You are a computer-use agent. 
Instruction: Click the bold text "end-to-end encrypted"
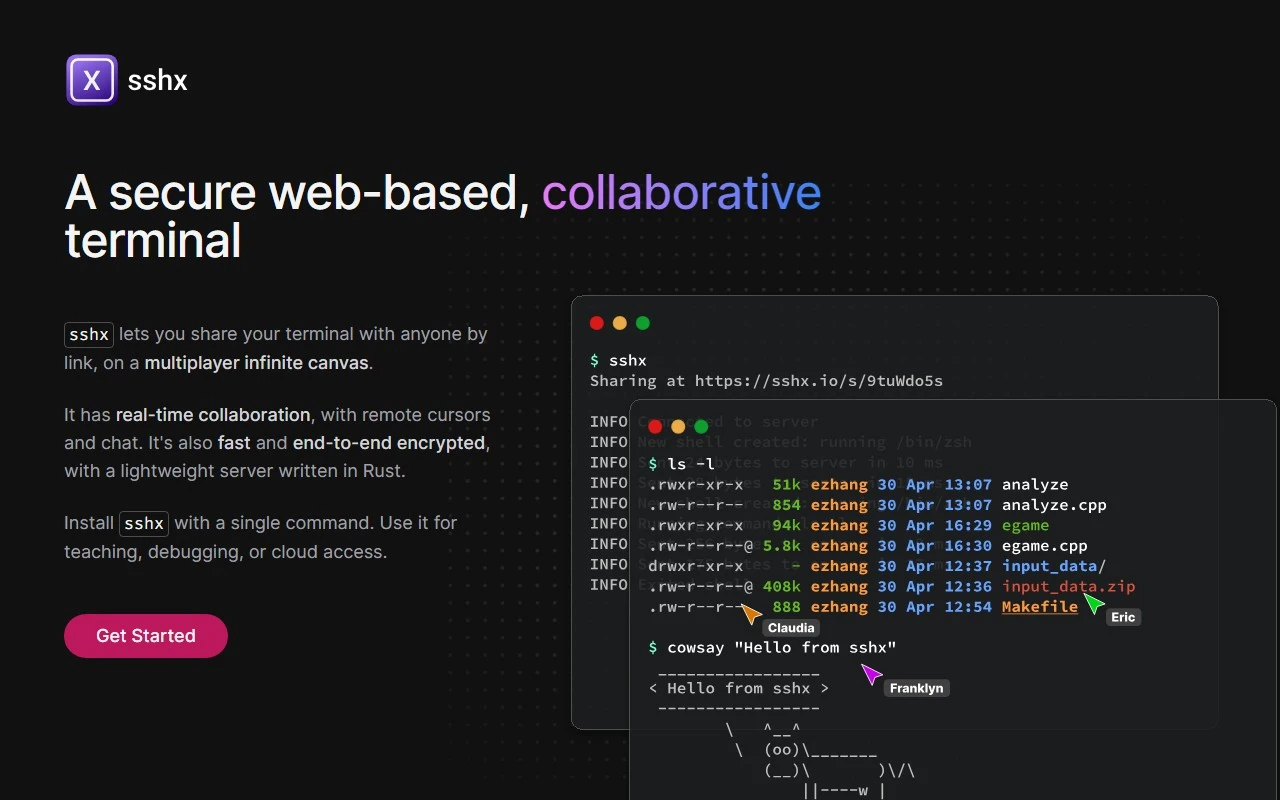pos(389,443)
